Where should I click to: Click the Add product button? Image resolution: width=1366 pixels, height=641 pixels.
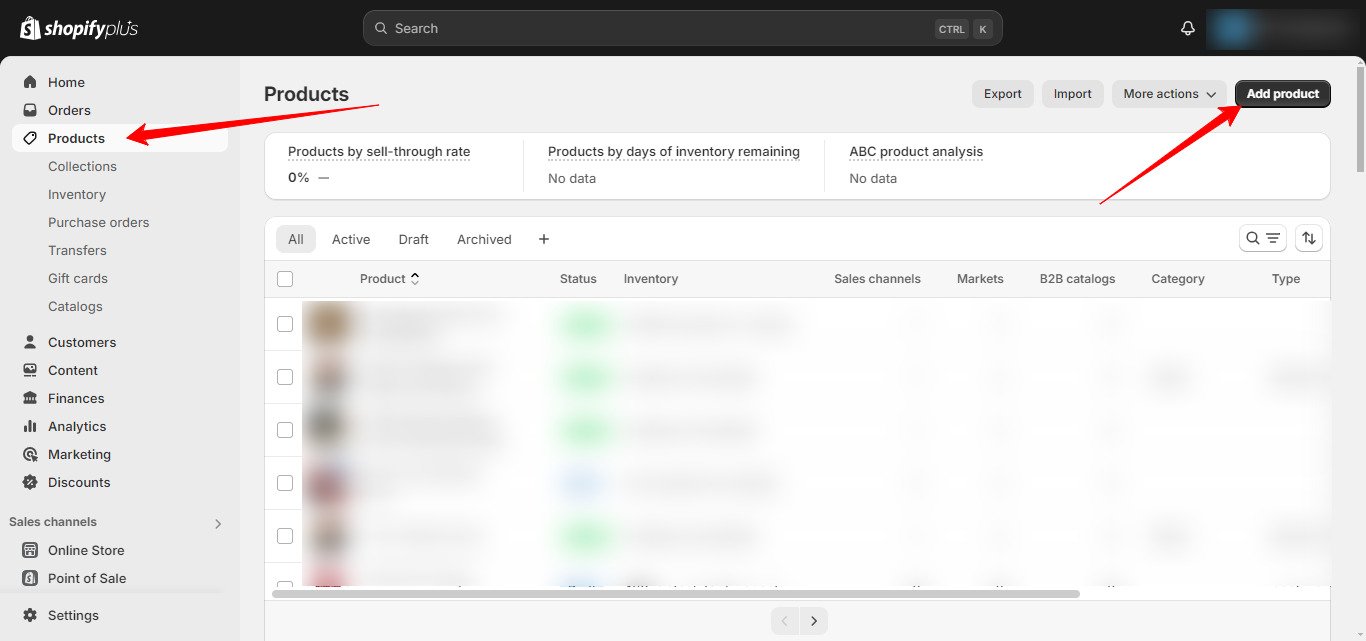(1282, 94)
